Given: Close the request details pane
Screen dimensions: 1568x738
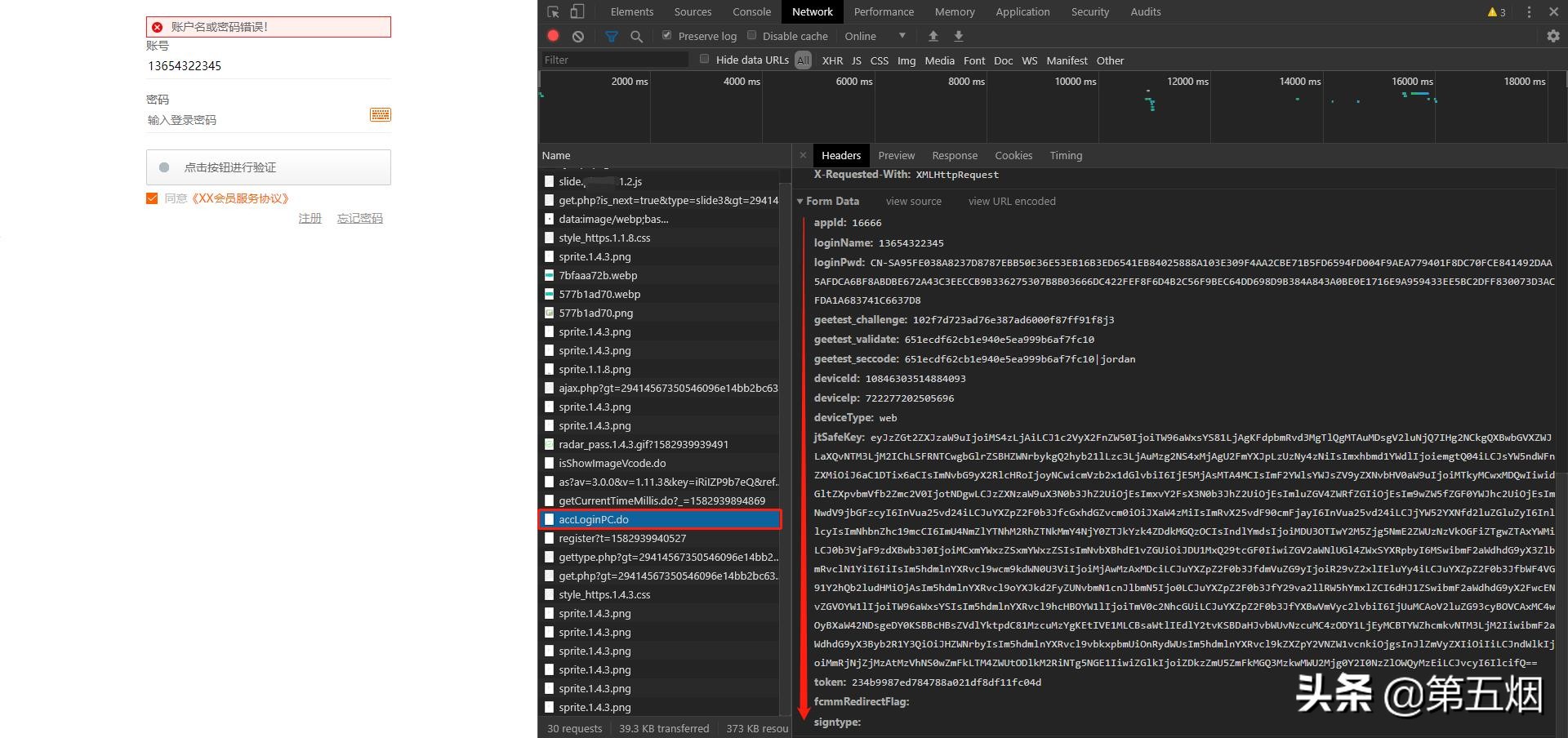Looking at the screenshot, I should click(x=803, y=155).
